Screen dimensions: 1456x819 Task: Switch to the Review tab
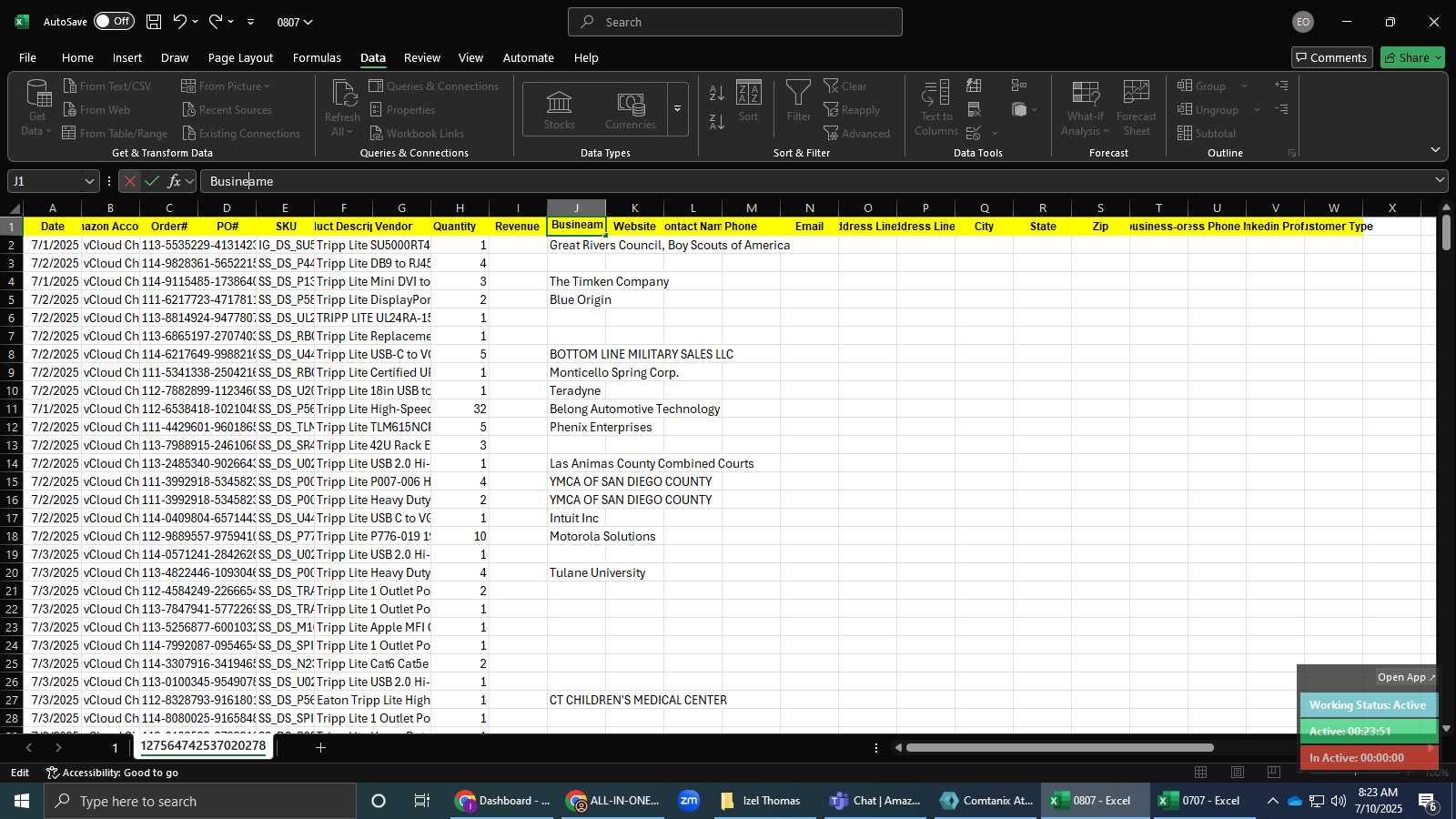click(422, 57)
